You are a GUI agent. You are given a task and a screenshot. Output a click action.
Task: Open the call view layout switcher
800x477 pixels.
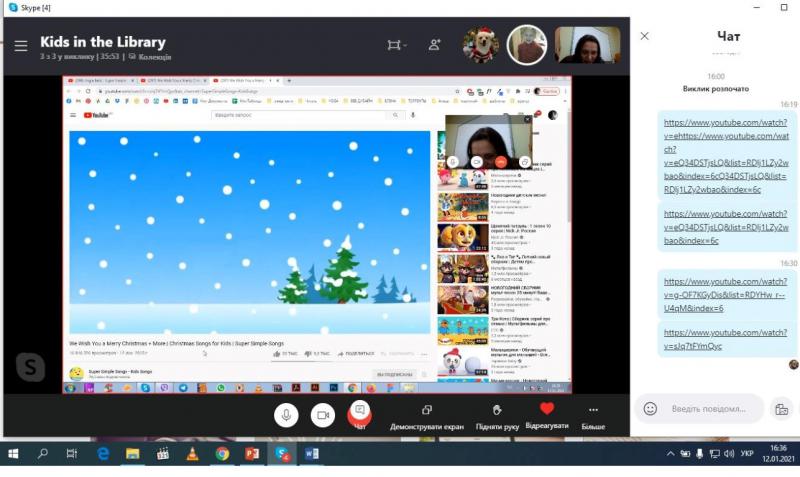[x=396, y=45]
